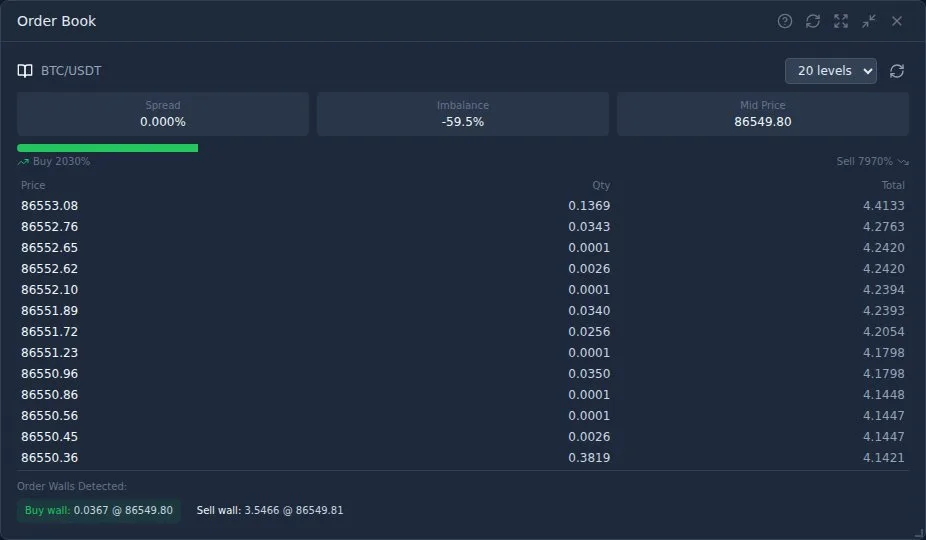
Task: Click the green buy/sell ratio bar
Action: (x=107, y=148)
